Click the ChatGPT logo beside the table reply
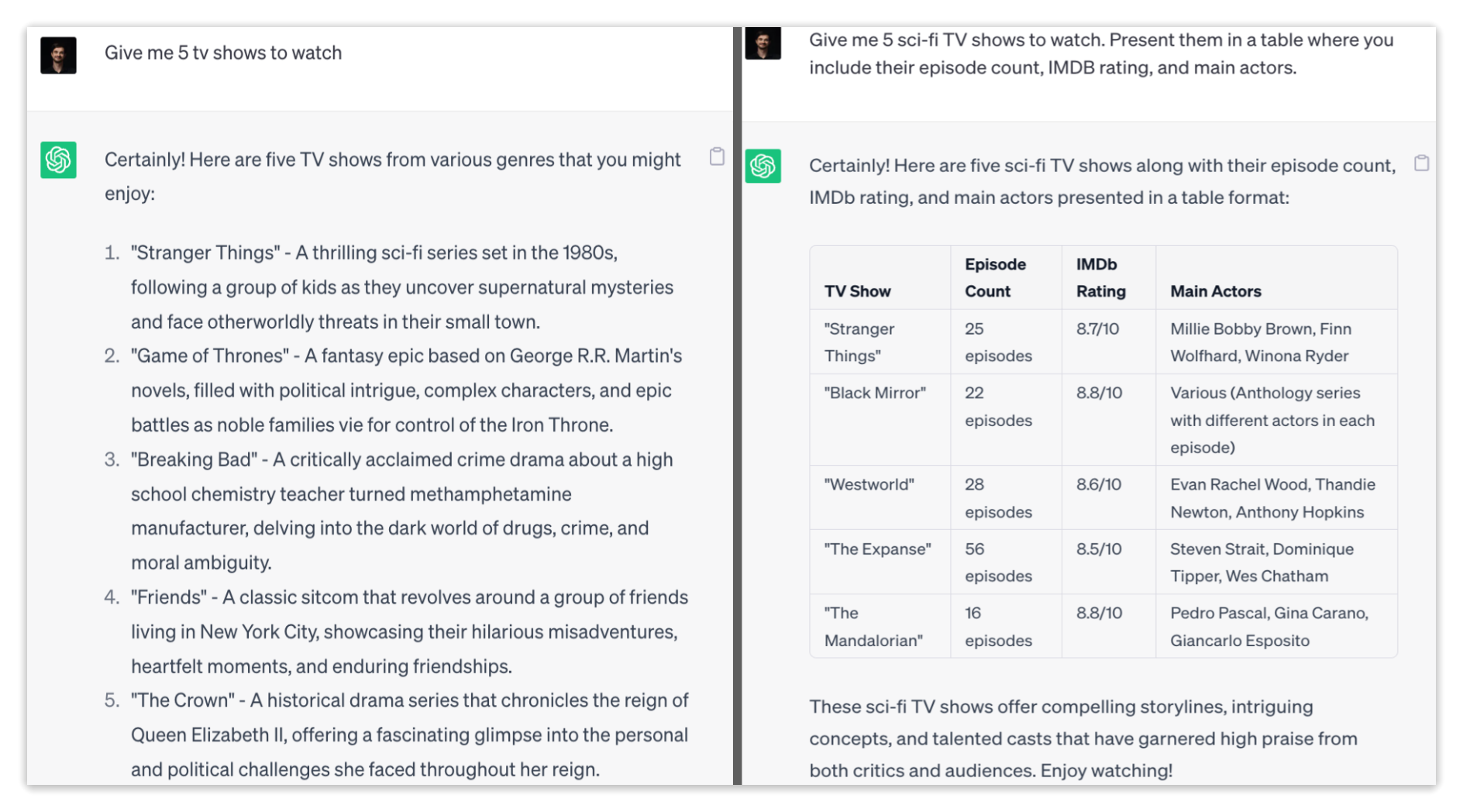The height and width of the screenshot is (812, 1463). coord(762,166)
